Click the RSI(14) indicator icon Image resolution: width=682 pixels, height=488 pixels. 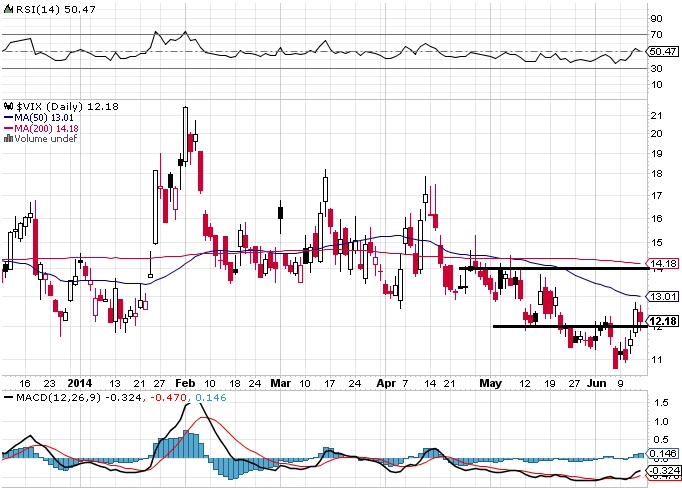coord(8,10)
